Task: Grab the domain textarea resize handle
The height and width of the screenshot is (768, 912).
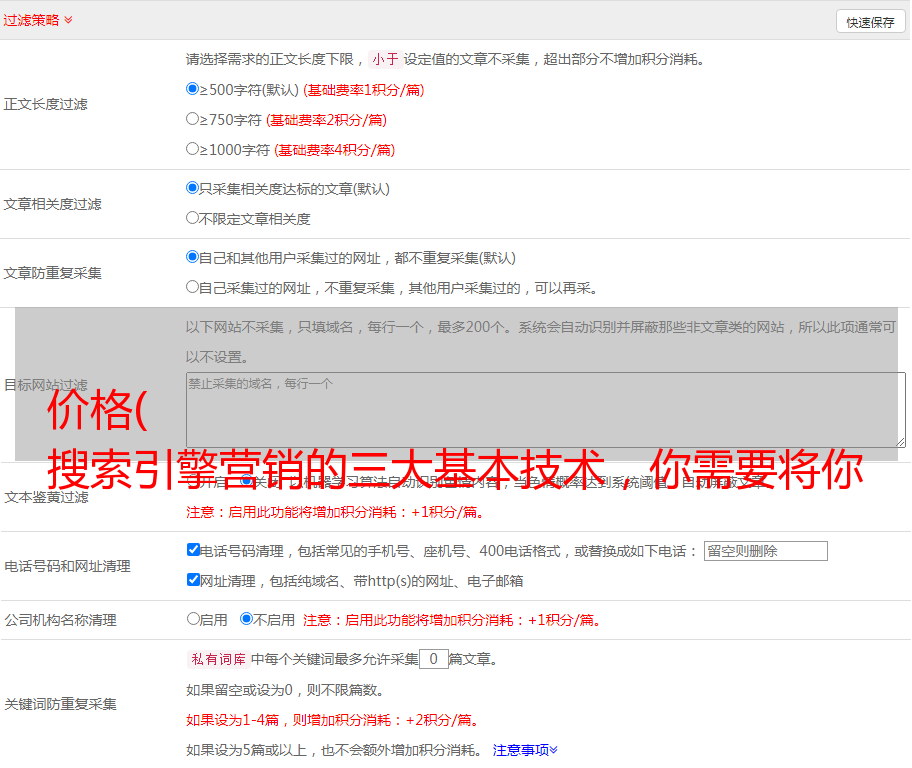Action: click(x=900, y=441)
